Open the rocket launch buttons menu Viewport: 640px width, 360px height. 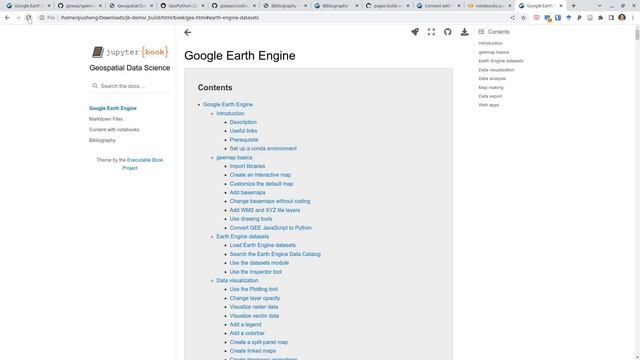[415, 32]
